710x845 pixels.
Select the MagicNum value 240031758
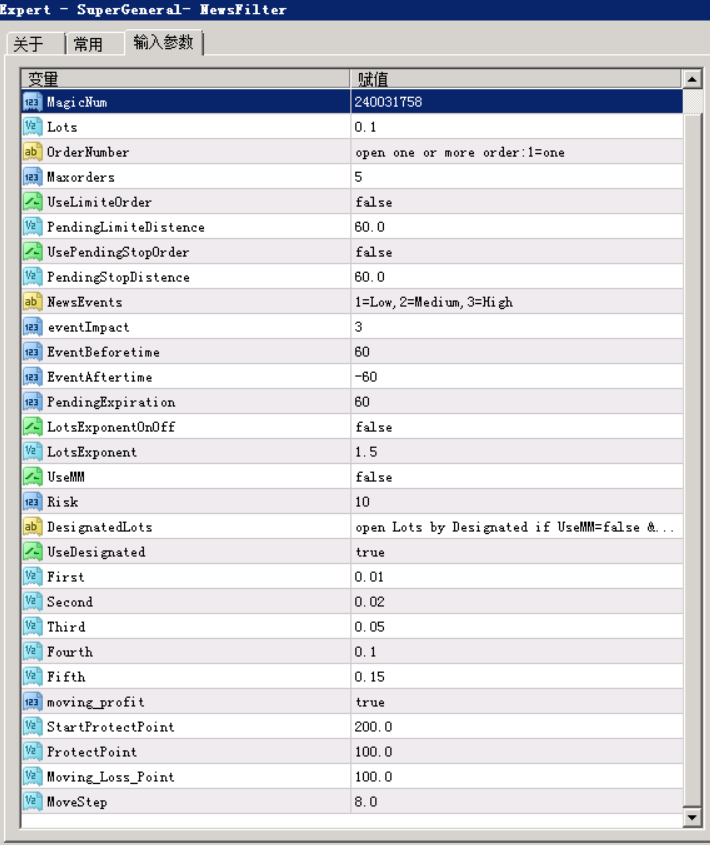pos(388,102)
